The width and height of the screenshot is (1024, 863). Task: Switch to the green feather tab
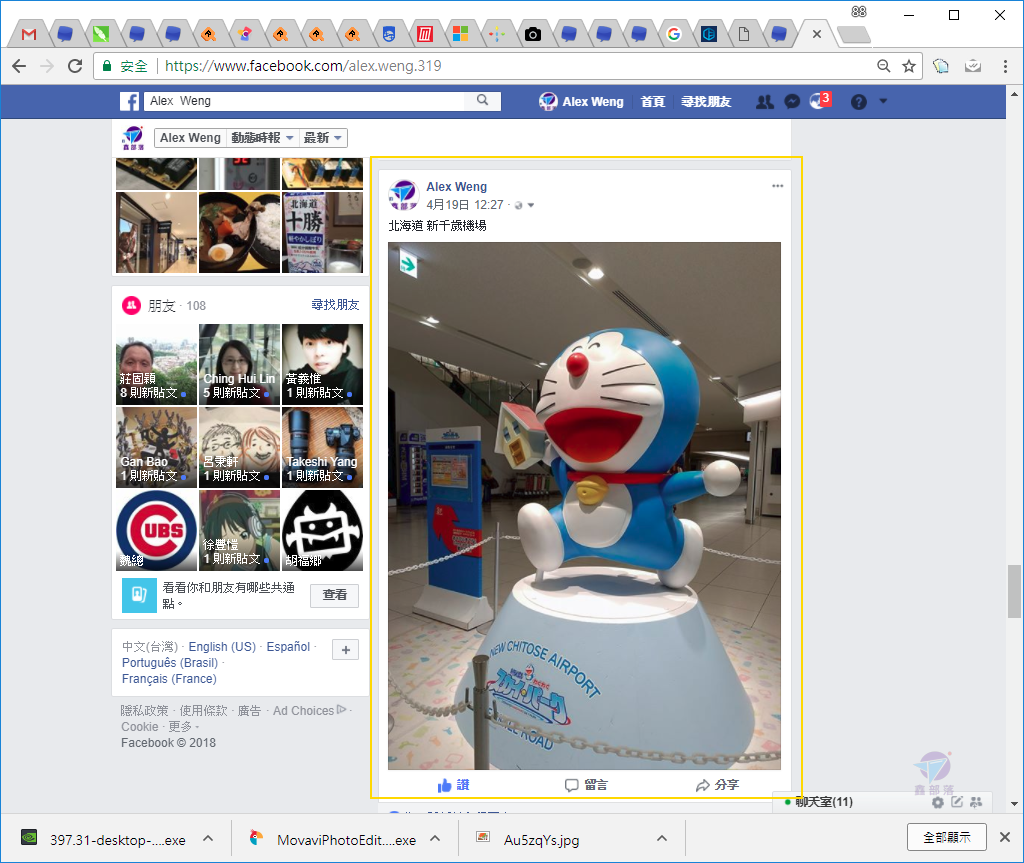click(101, 34)
